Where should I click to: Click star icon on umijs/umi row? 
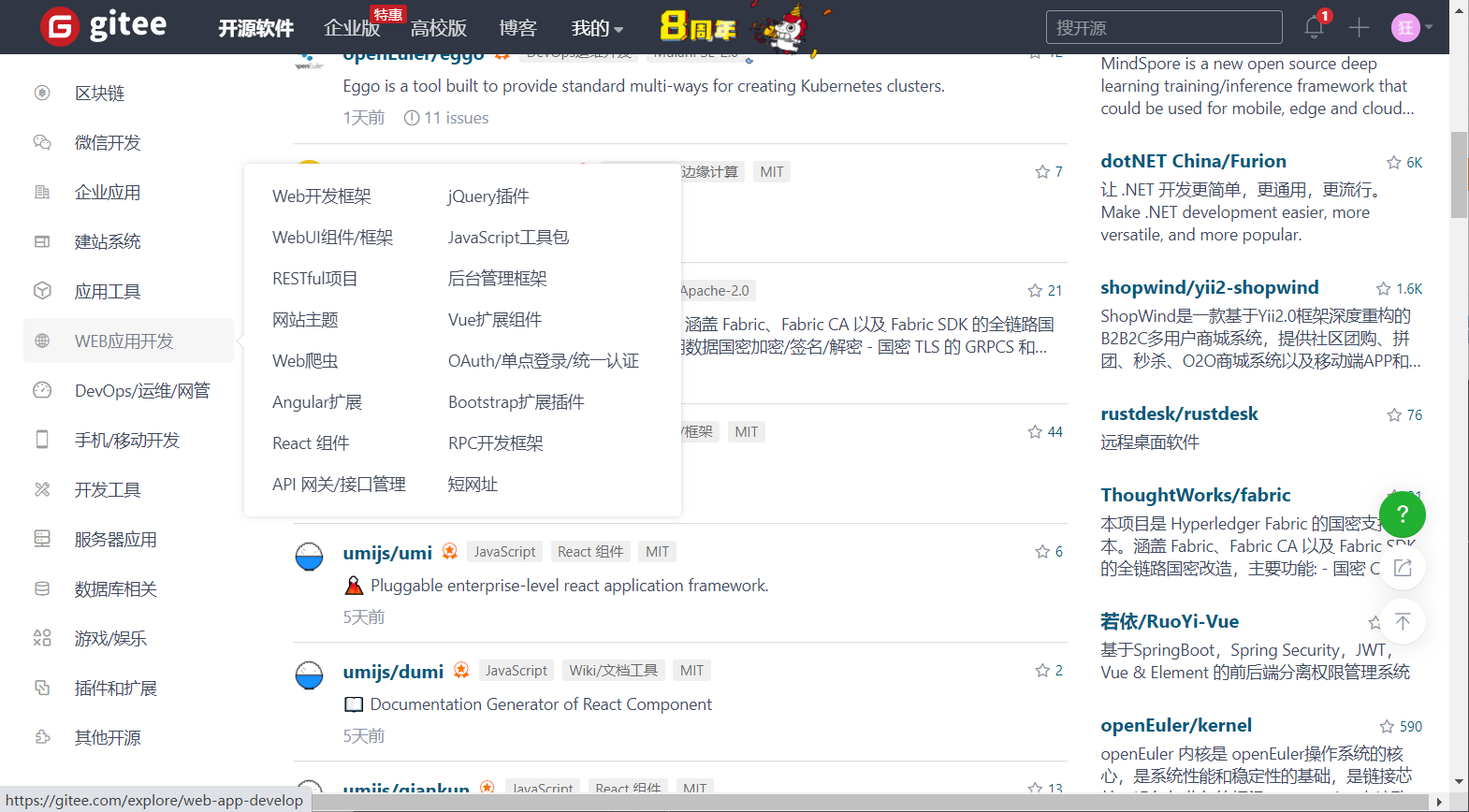(x=1042, y=552)
